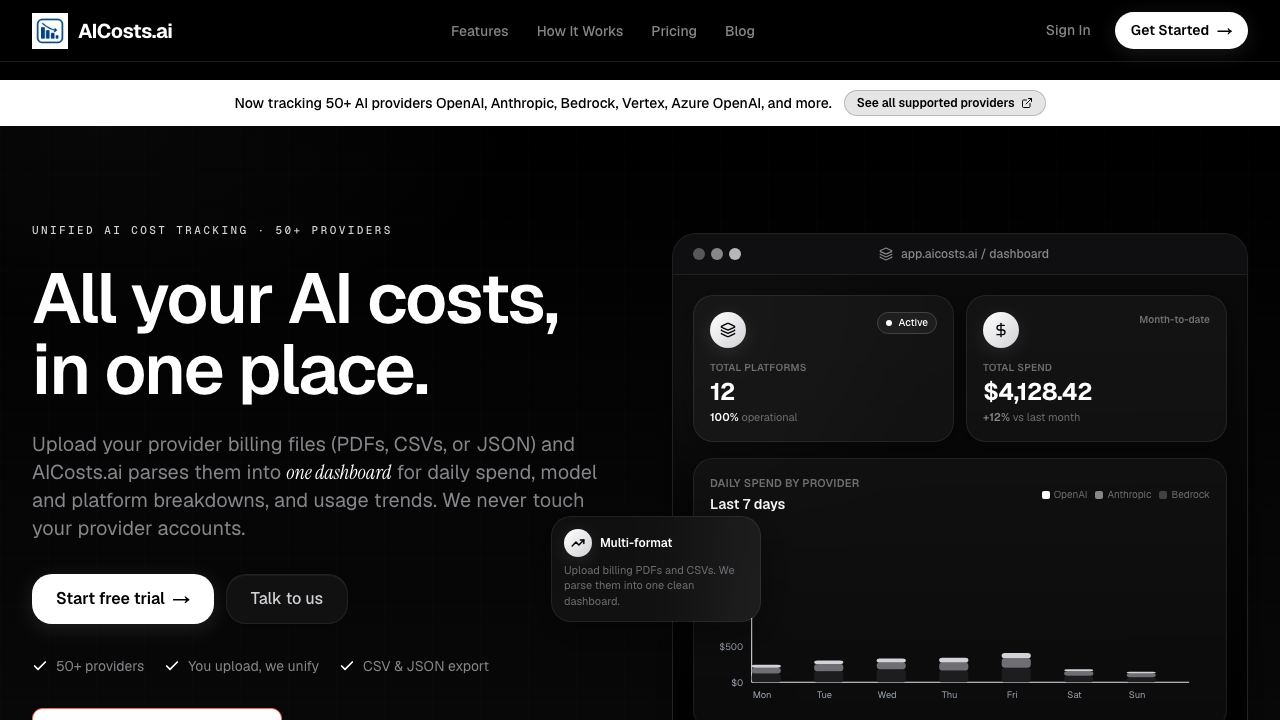Click the Friday bar in spend chart
This screenshot has height=720, width=1280.
(1016, 668)
